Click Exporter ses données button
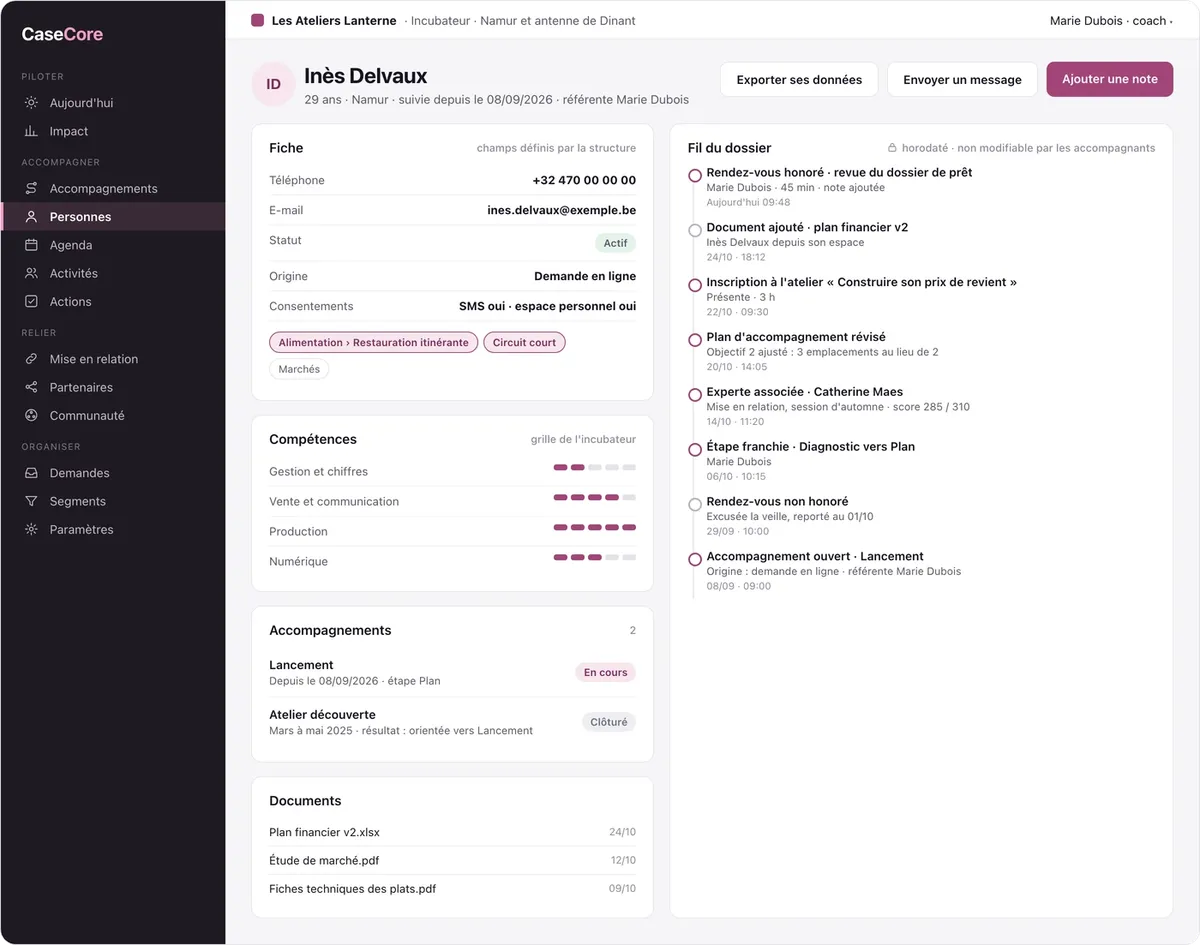The image size is (1200, 945). pyautogui.click(x=799, y=80)
